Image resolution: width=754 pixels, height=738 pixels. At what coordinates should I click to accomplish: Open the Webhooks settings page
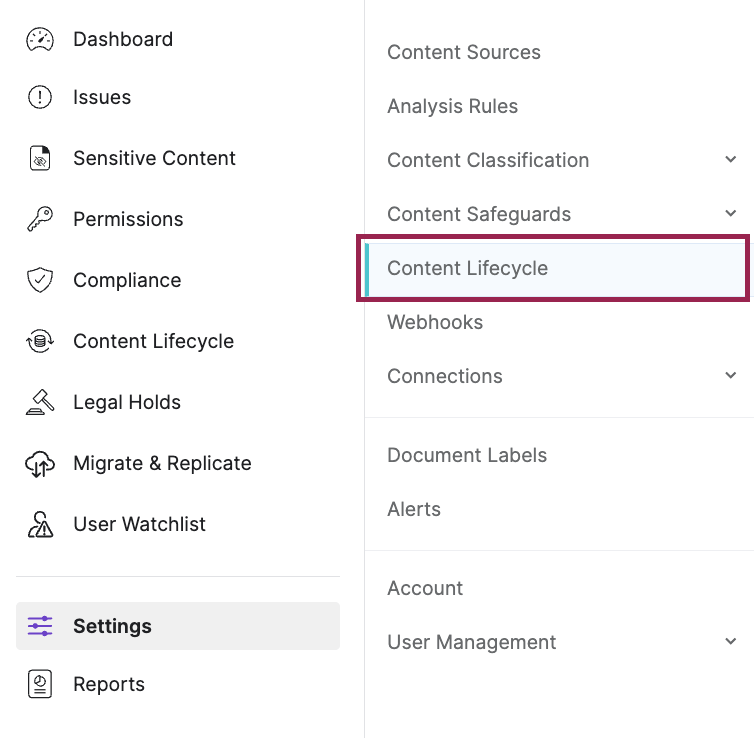[435, 322]
